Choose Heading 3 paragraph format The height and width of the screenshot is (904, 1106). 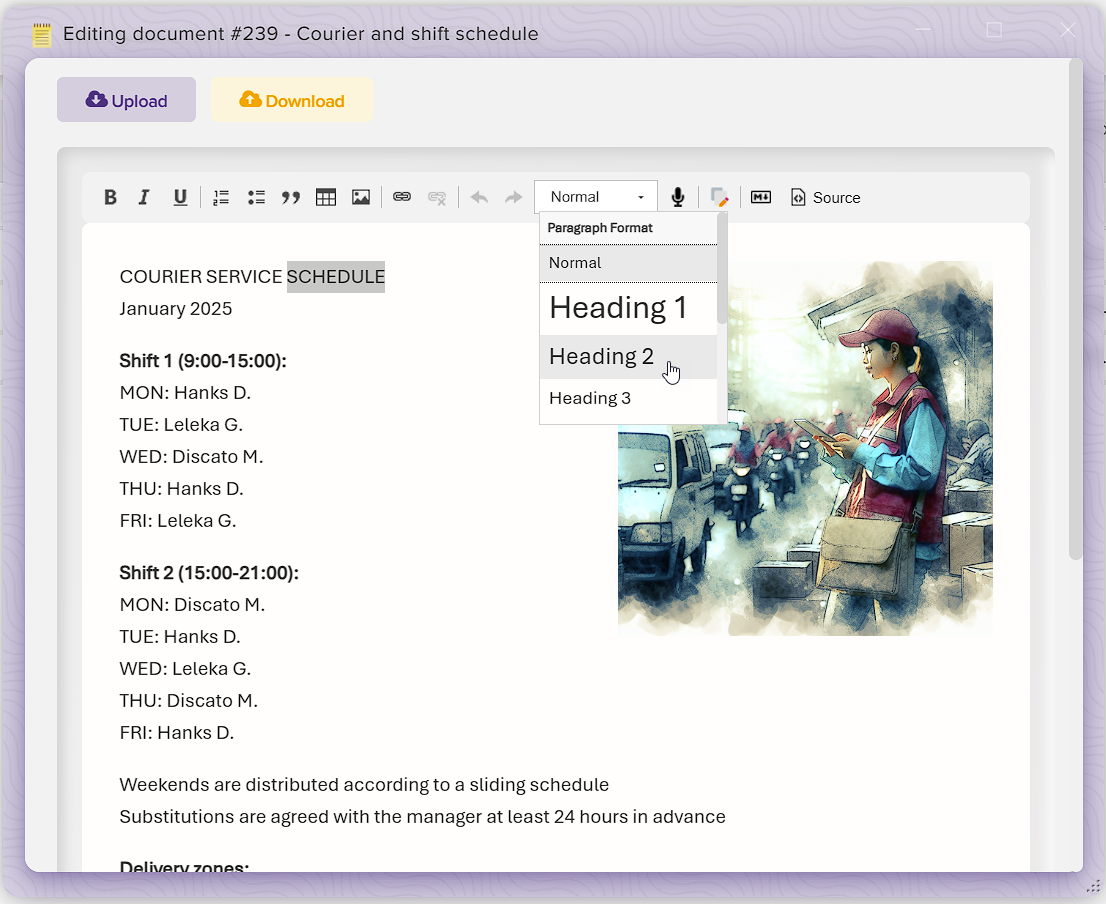[x=628, y=398]
